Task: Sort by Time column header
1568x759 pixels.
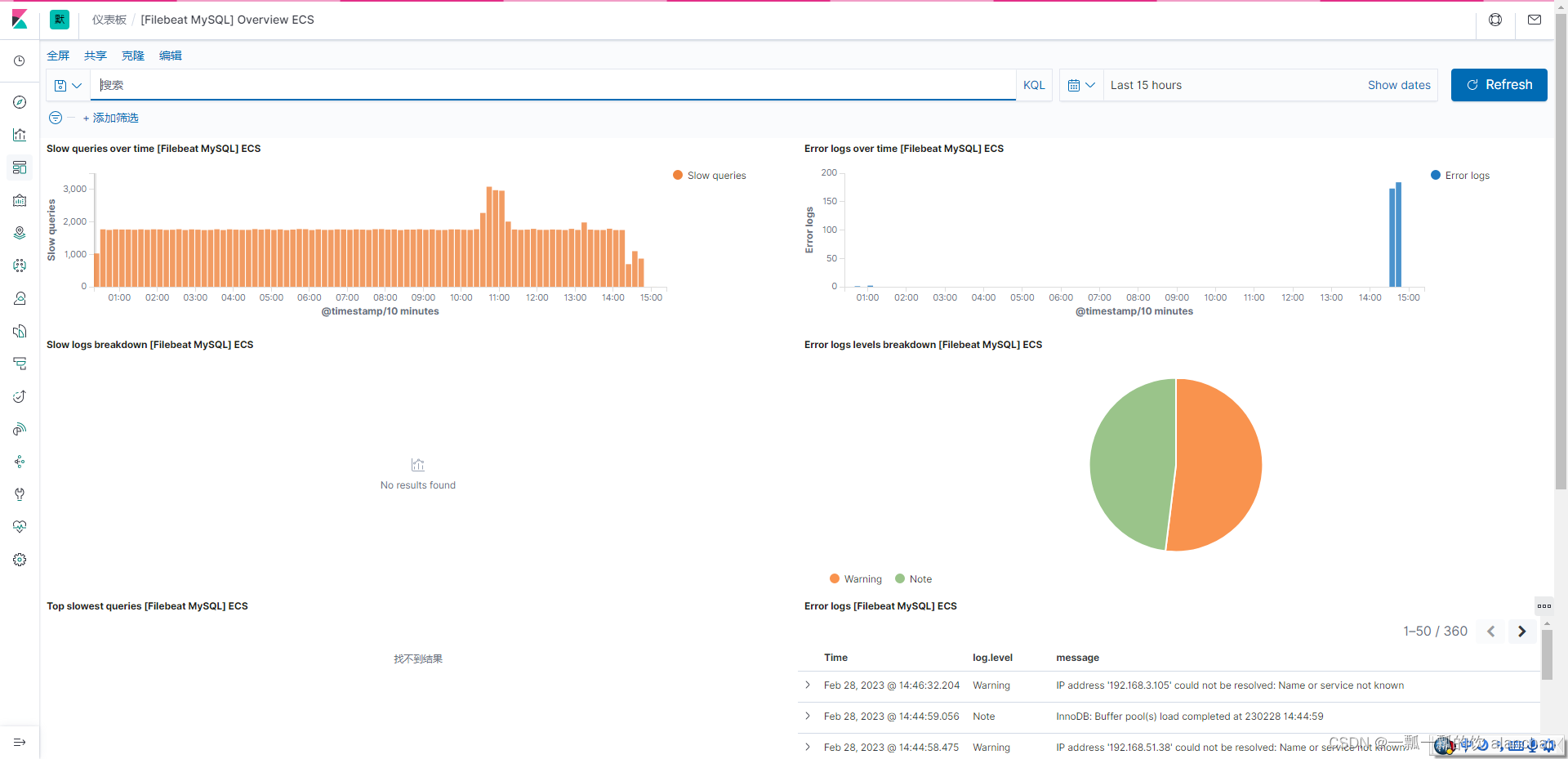Action: 835,658
